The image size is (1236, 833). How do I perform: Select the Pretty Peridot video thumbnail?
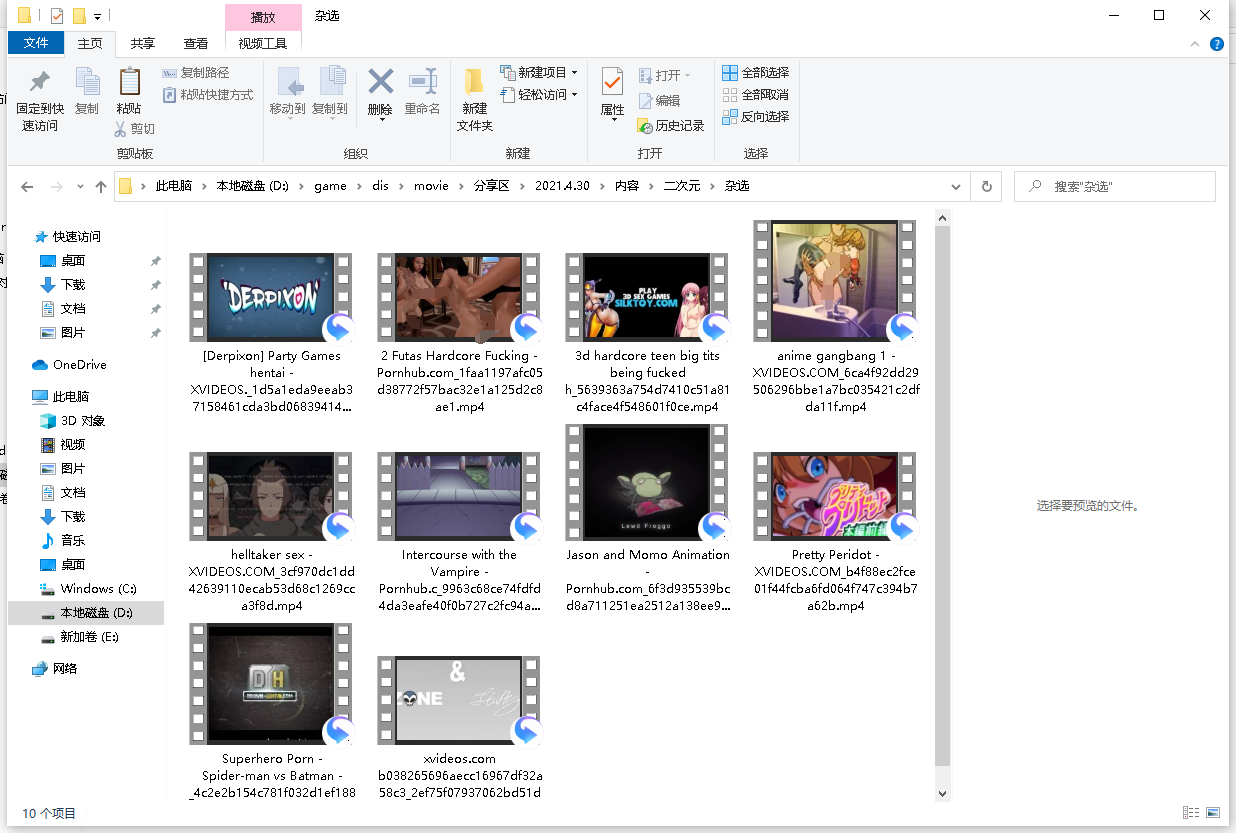coord(834,496)
